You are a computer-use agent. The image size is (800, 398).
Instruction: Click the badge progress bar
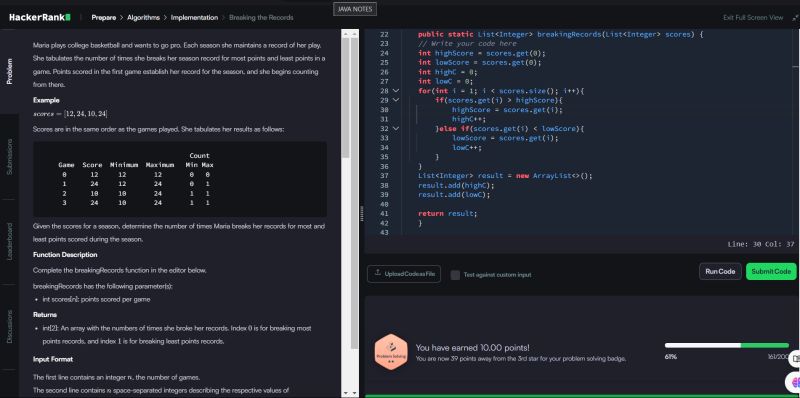[727, 345]
